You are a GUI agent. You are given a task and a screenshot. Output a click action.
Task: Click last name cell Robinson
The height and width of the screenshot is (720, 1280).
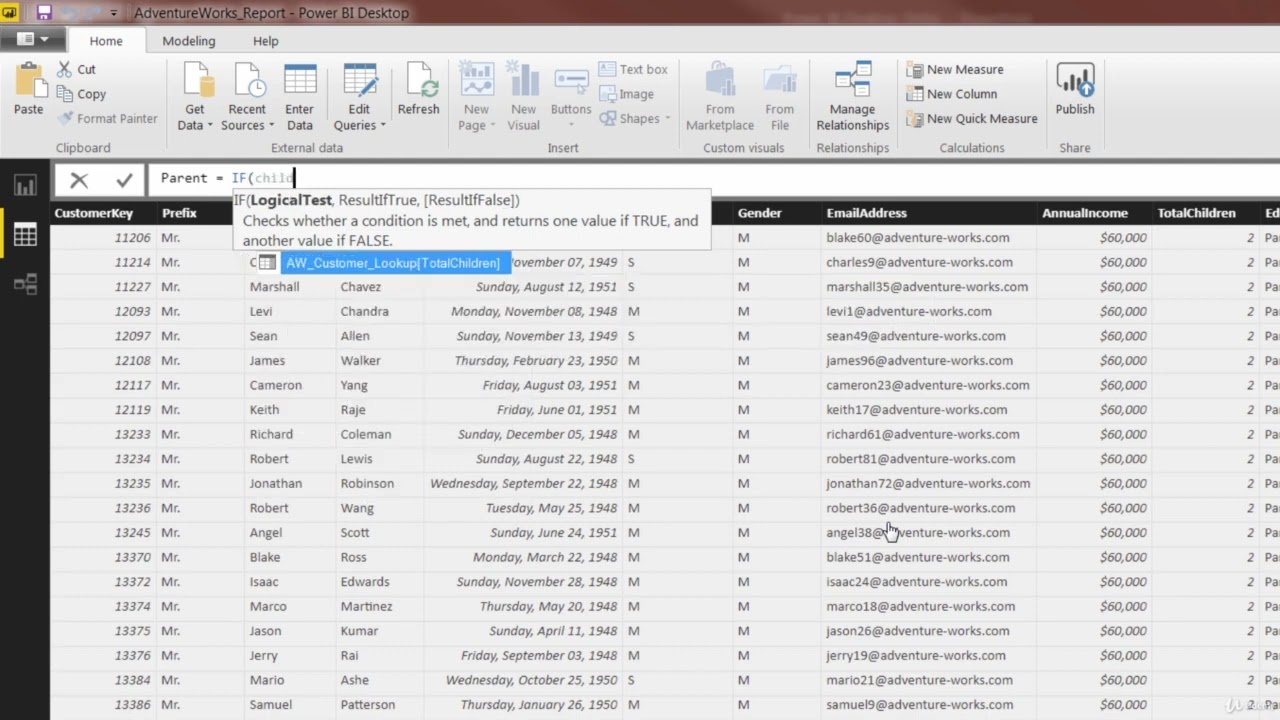380,483
